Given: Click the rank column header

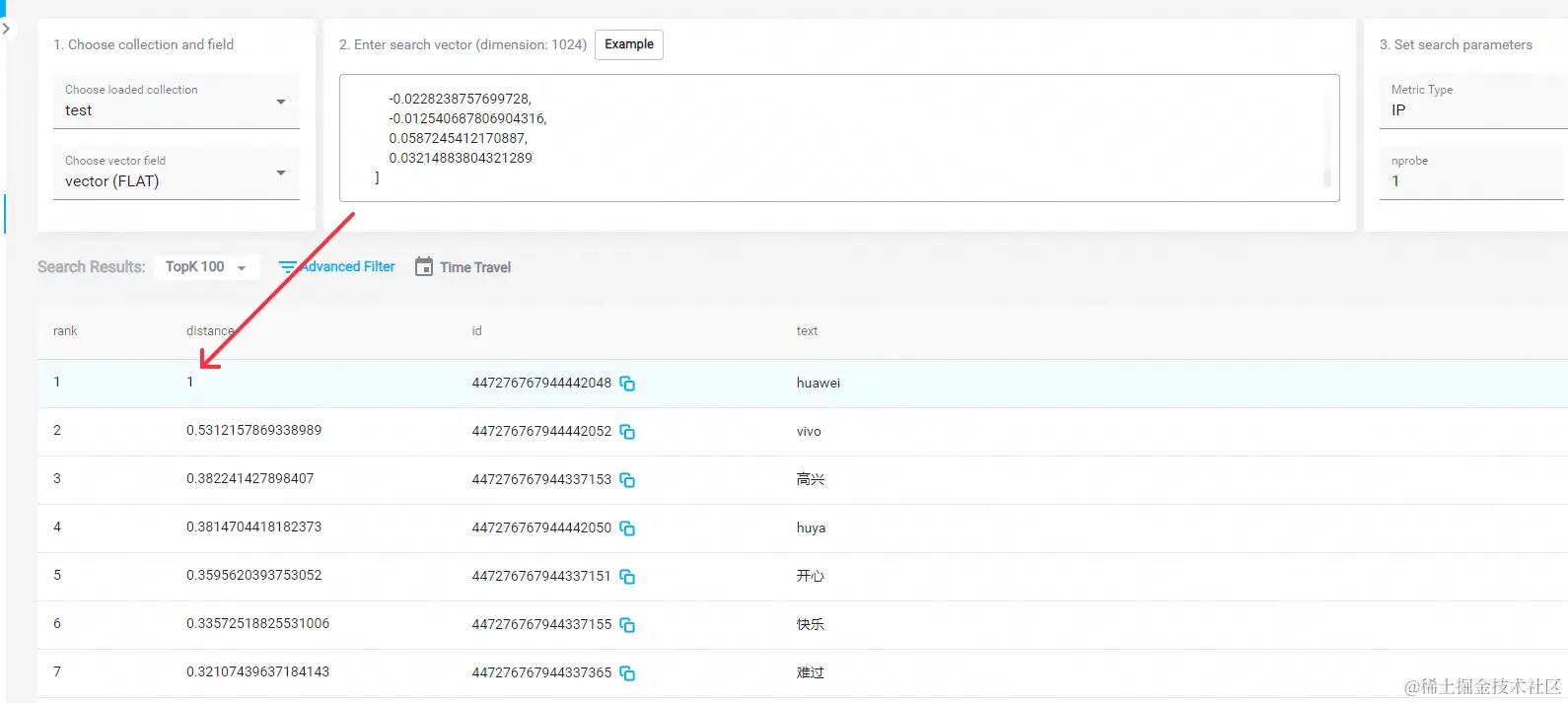Looking at the screenshot, I should (x=65, y=331).
